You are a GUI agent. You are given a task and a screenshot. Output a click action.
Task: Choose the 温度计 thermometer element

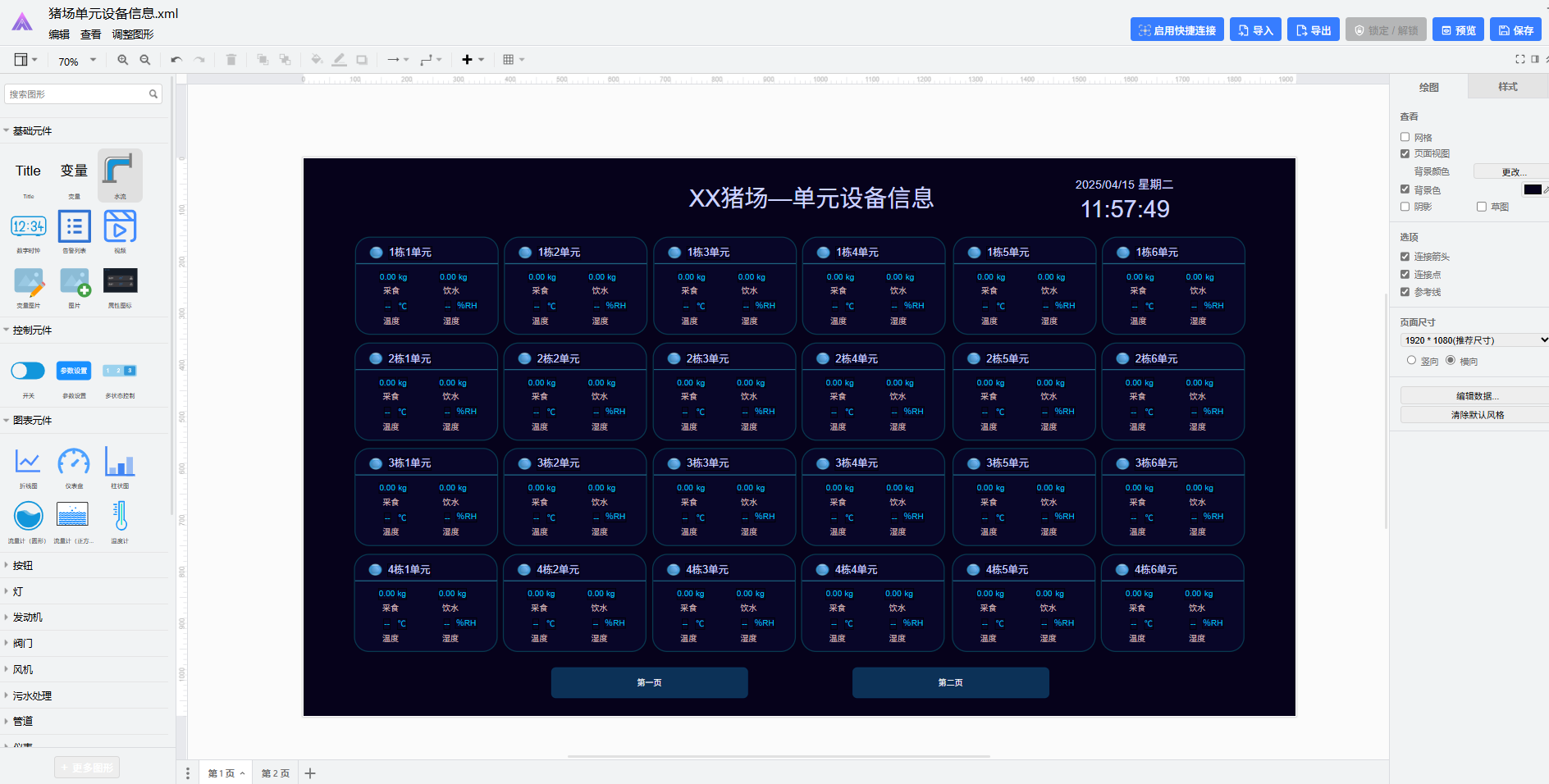click(120, 517)
